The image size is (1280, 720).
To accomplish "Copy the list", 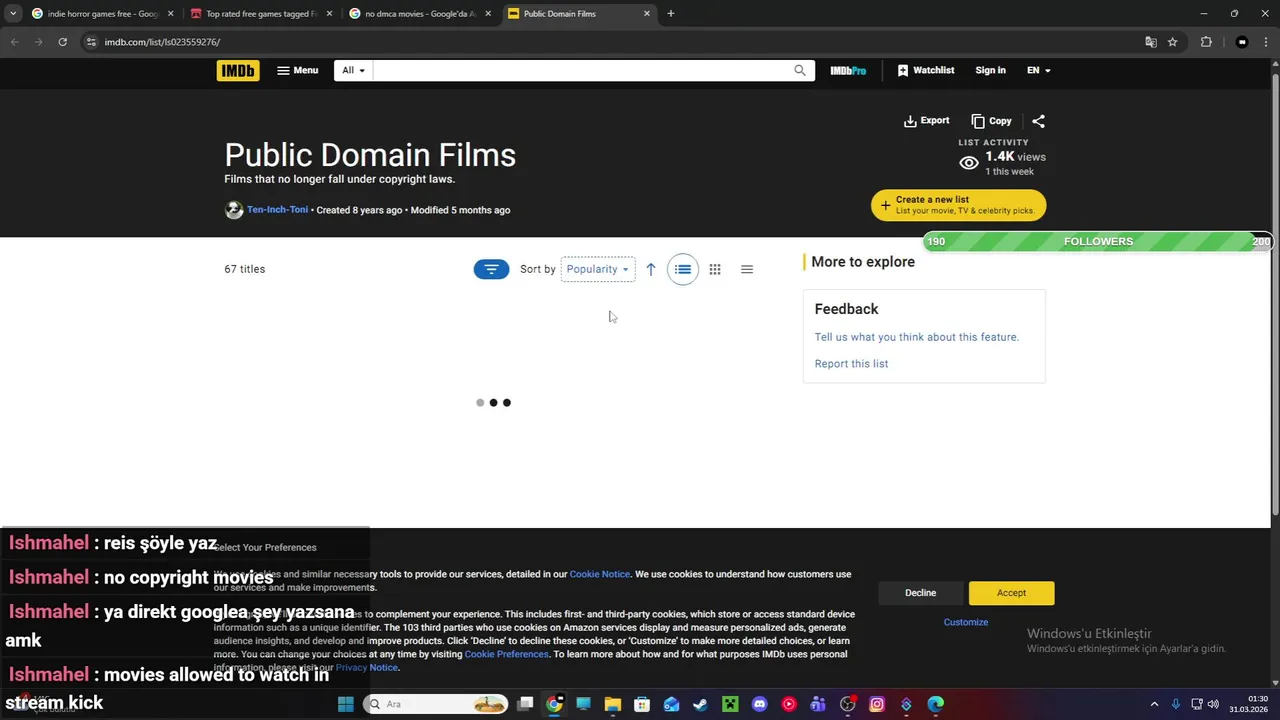I will point(991,121).
